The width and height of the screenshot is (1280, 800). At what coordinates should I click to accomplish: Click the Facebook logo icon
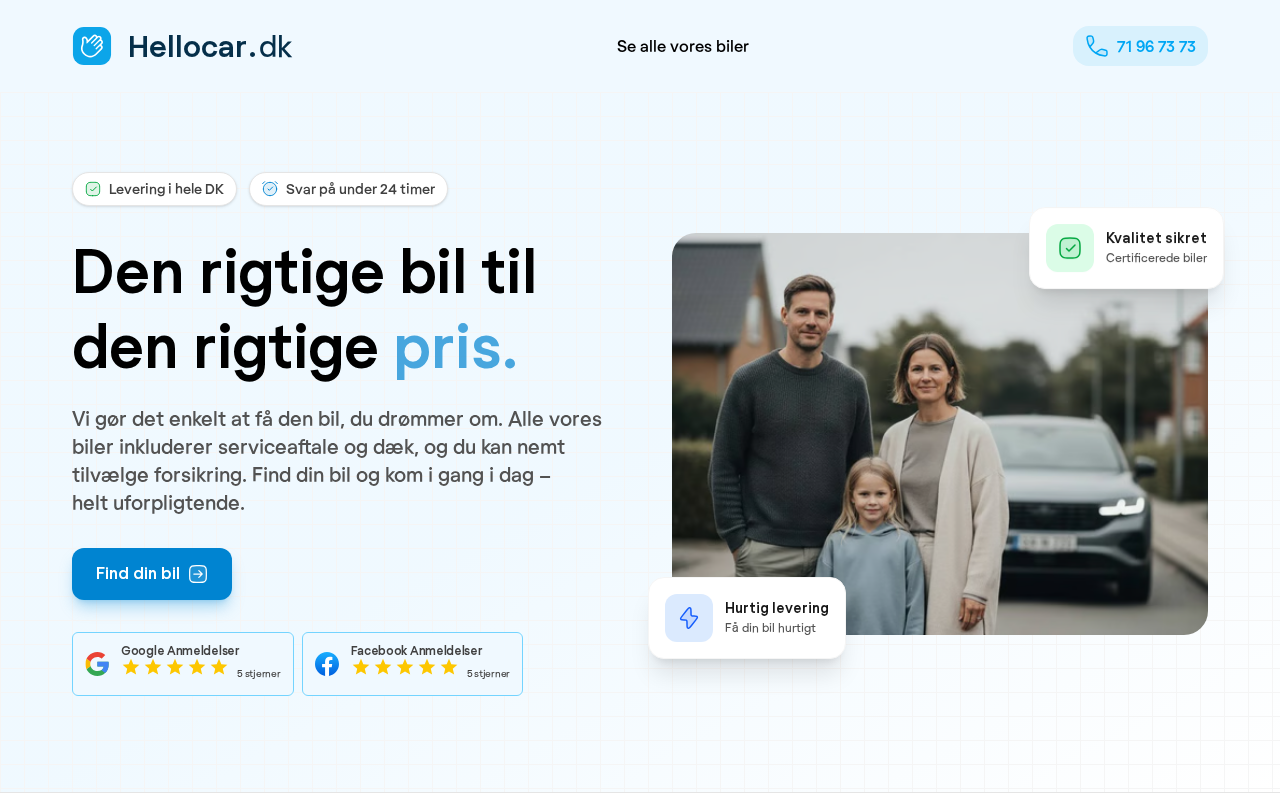click(327, 664)
